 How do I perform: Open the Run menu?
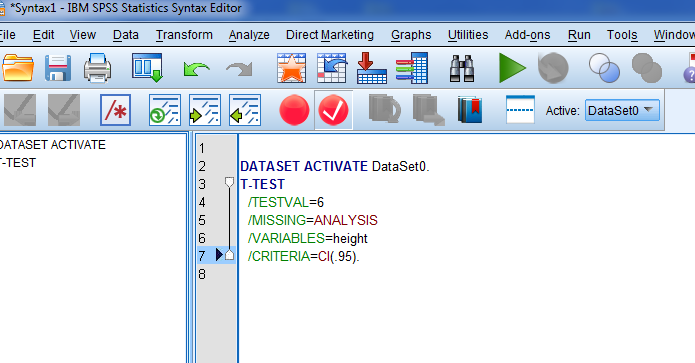pos(579,35)
